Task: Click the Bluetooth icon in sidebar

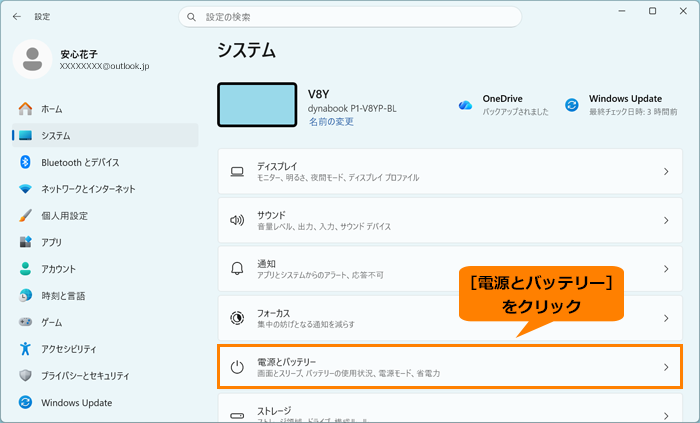Action: click(x=25, y=162)
